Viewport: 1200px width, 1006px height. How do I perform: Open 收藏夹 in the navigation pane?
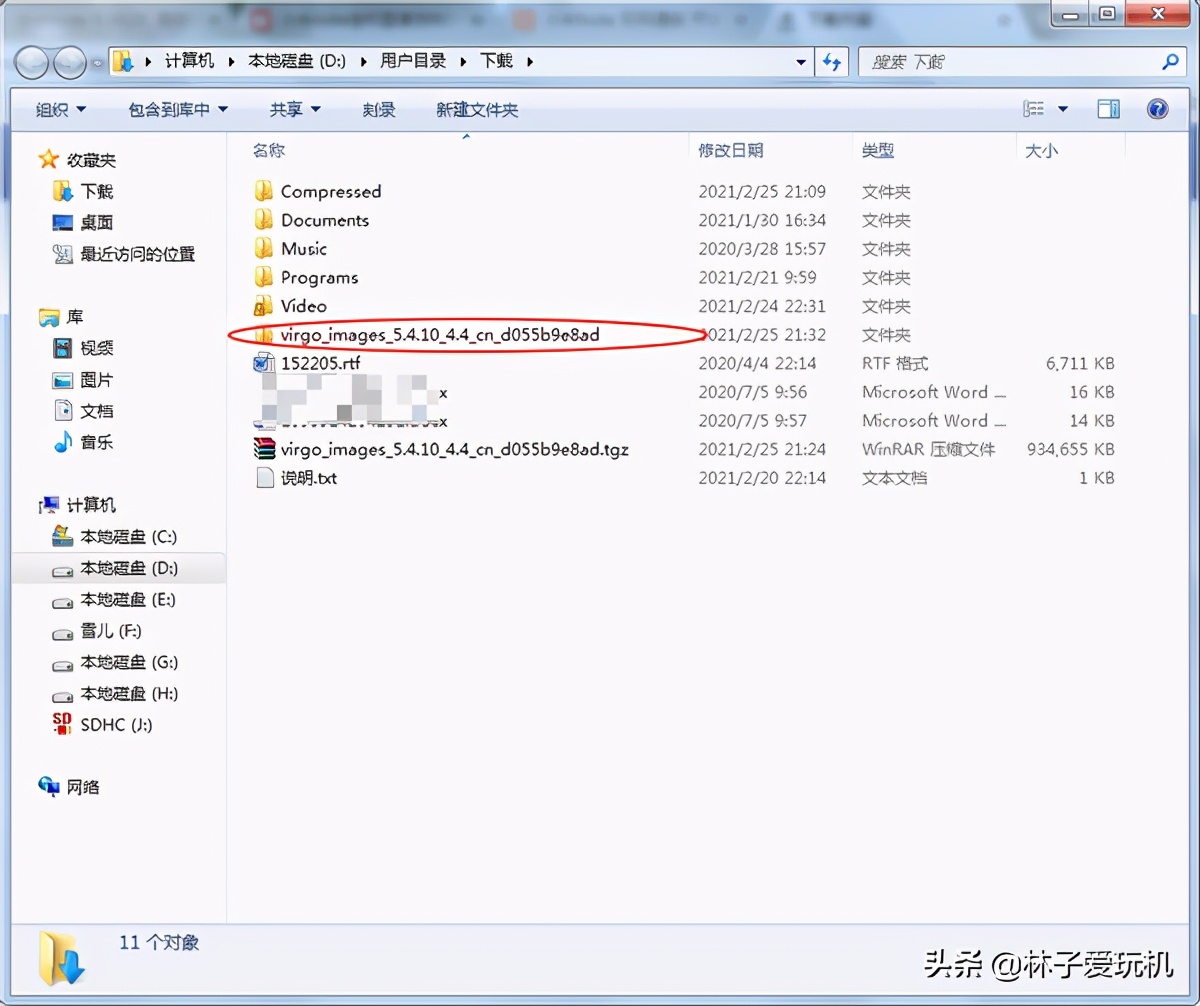(90, 160)
